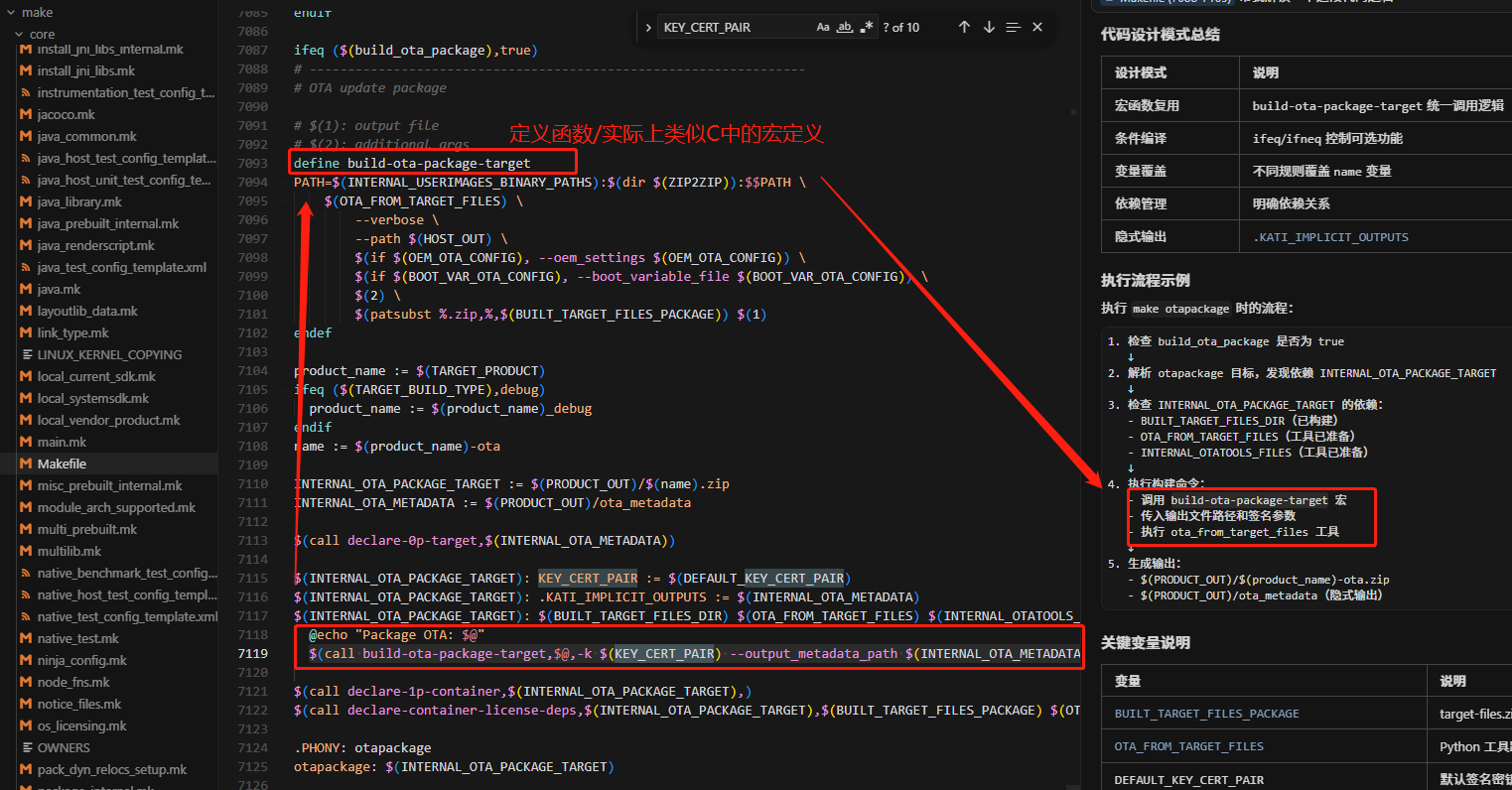Viewport: 1512px width, 790px height.
Task: Open misc_prebuilt_internal.mk file
Action: (109, 485)
